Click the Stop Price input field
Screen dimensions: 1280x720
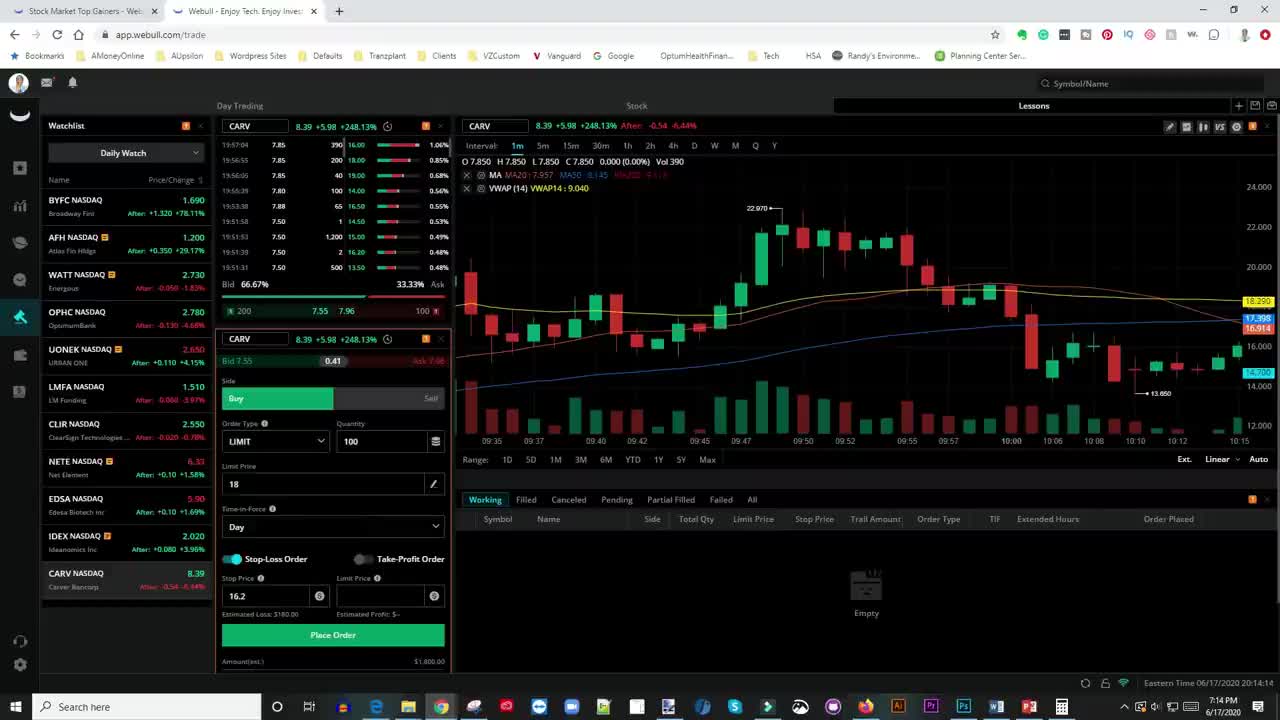(x=266, y=596)
